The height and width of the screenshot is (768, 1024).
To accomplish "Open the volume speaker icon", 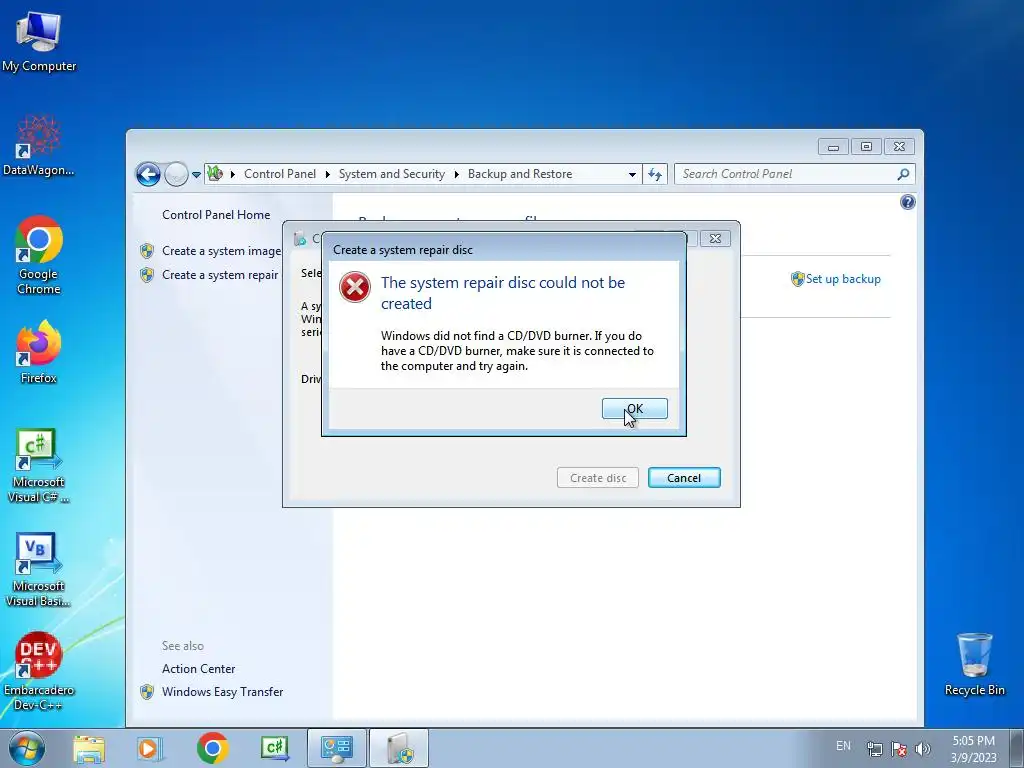I will click(x=923, y=749).
